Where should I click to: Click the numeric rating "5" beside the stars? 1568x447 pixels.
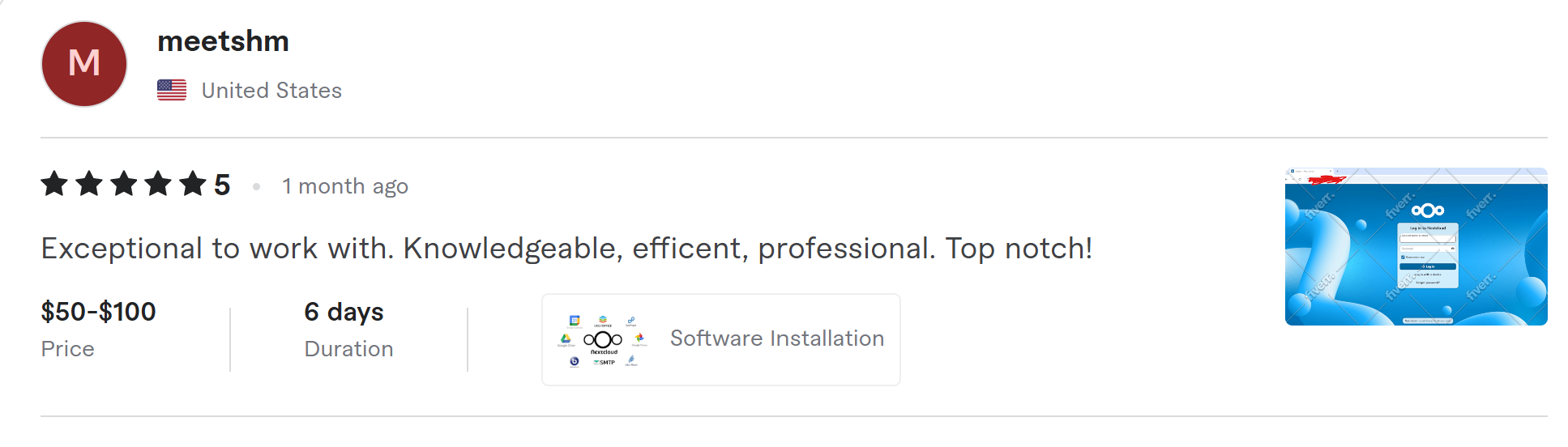[x=222, y=185]
